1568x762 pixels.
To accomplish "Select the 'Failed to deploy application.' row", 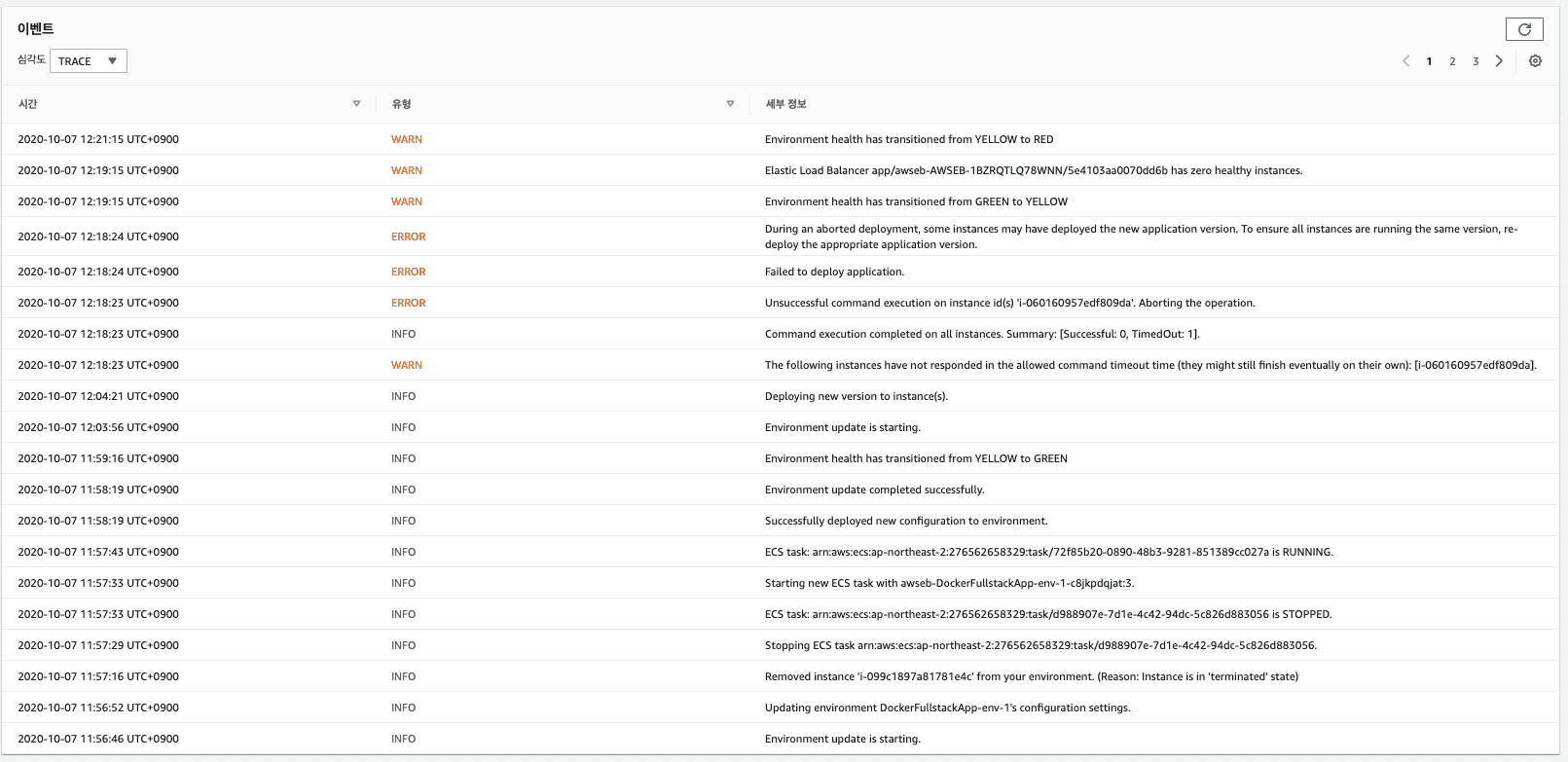I will coord(834,272).
